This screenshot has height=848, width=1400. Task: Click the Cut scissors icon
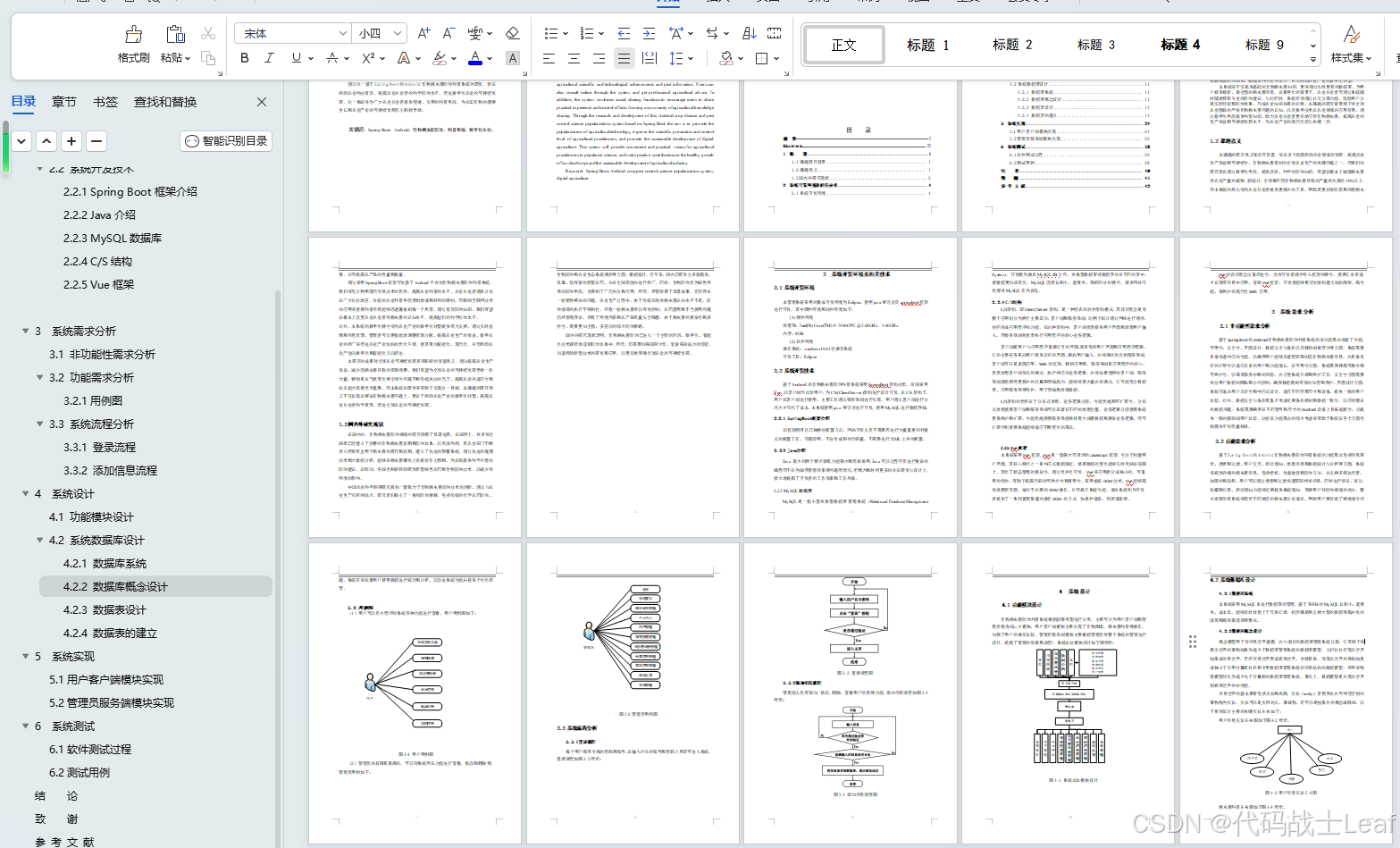pyautogui.click(x=208, y=33)
